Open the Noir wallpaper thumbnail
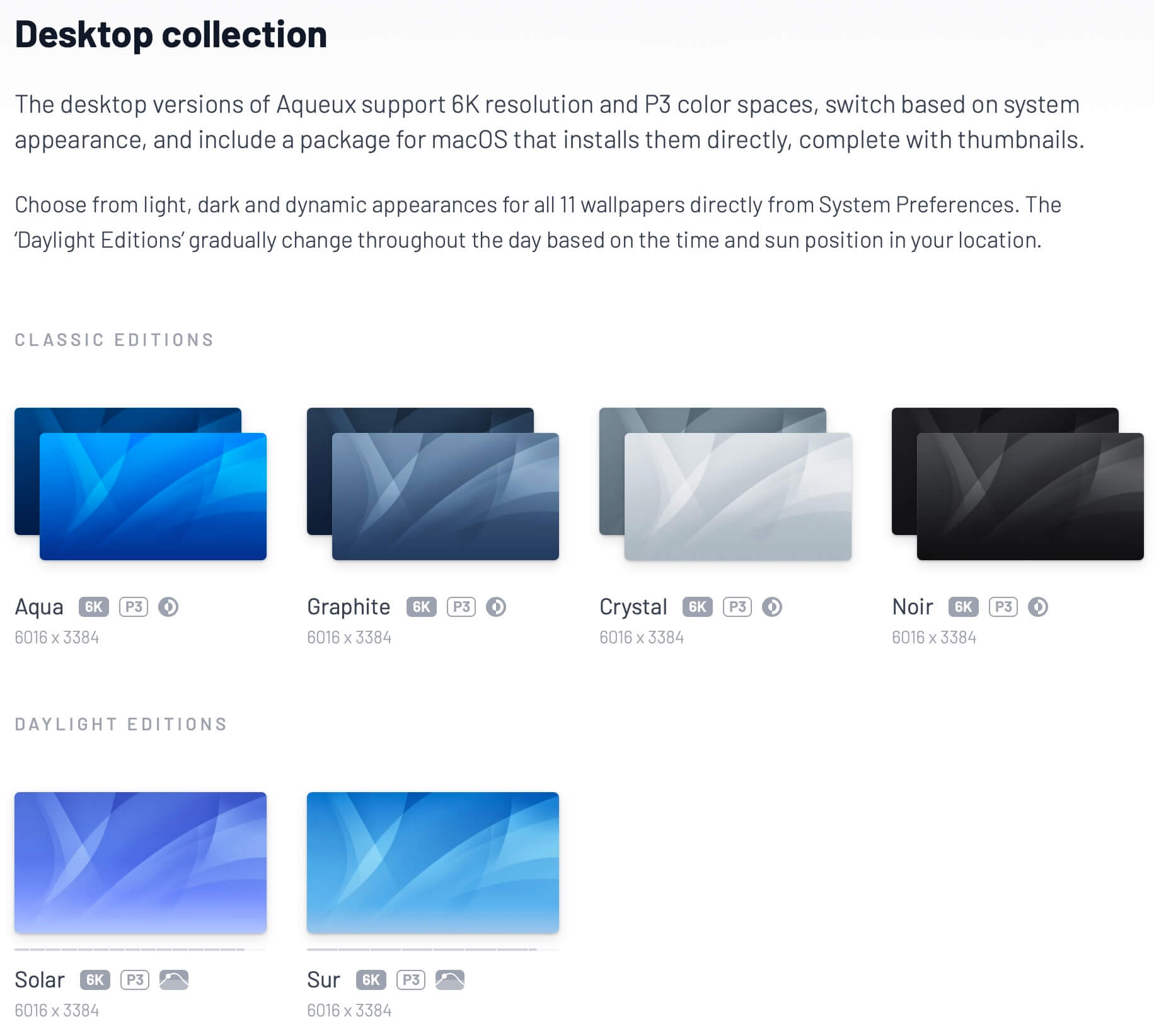The width and height of the screenshot is (1154, 1036). click(x=1030, y=497)
